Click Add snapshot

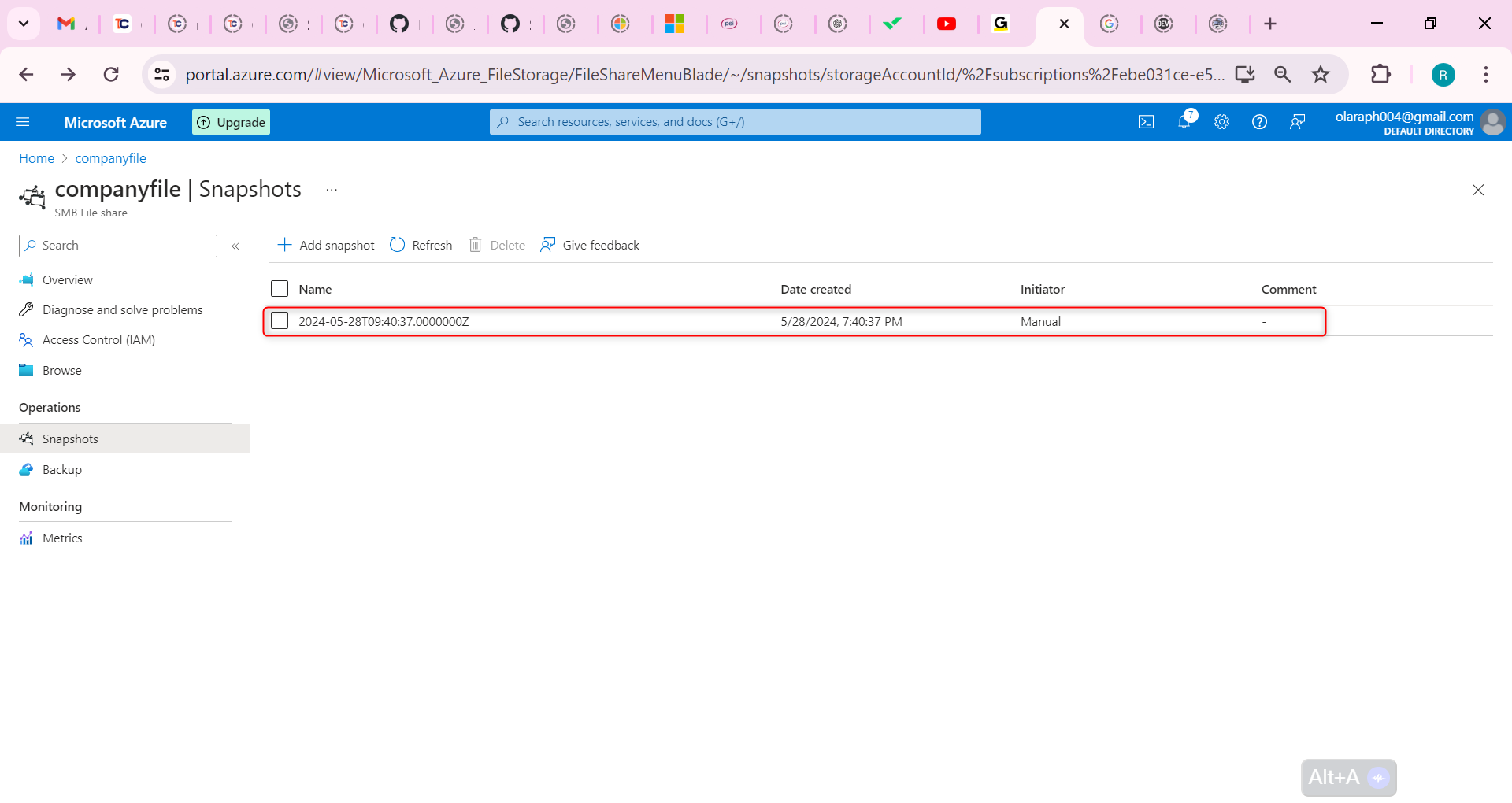click(326, 246)
